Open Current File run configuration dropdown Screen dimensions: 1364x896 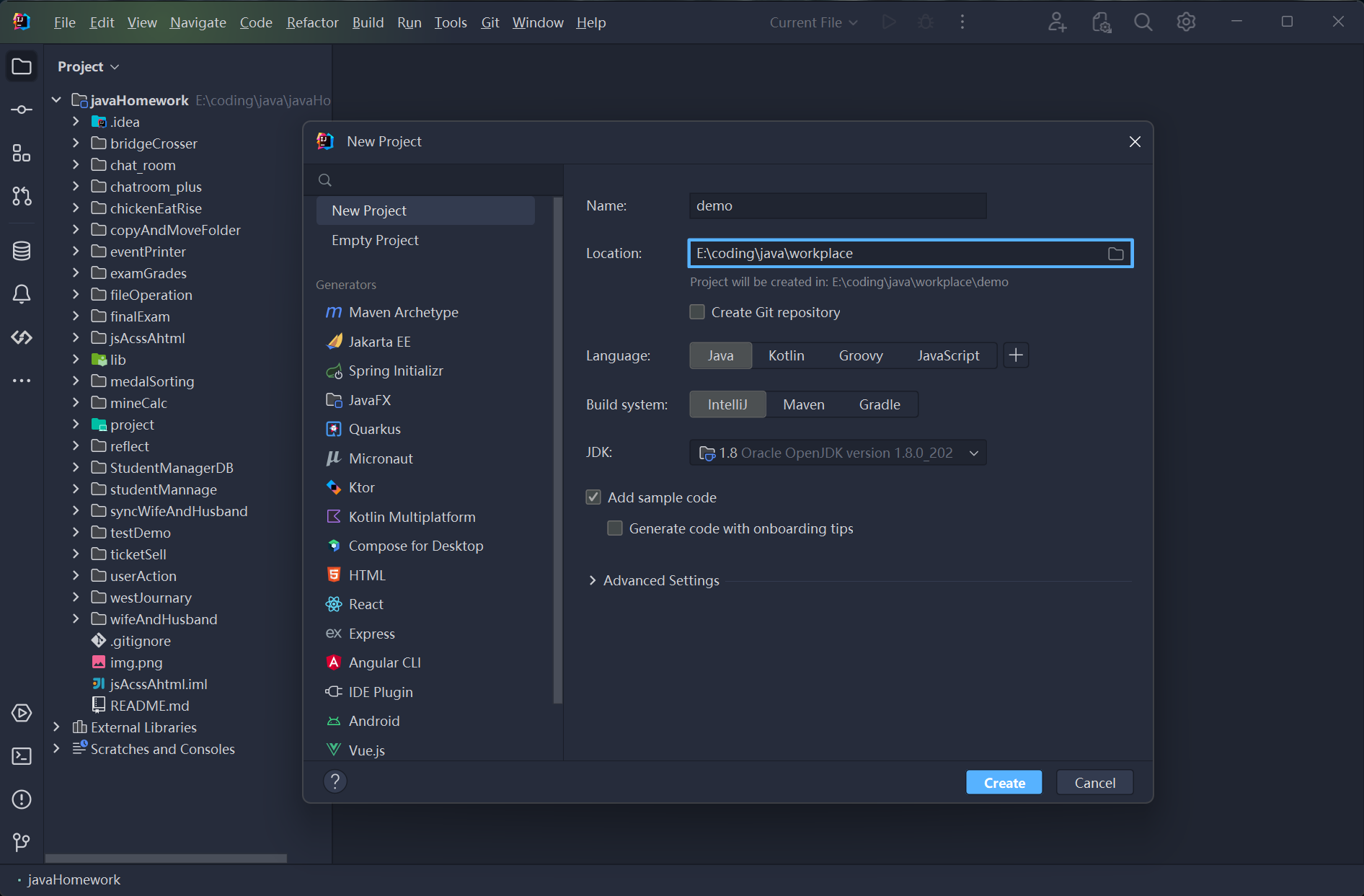pyautogui.click(x=813, y=22)
